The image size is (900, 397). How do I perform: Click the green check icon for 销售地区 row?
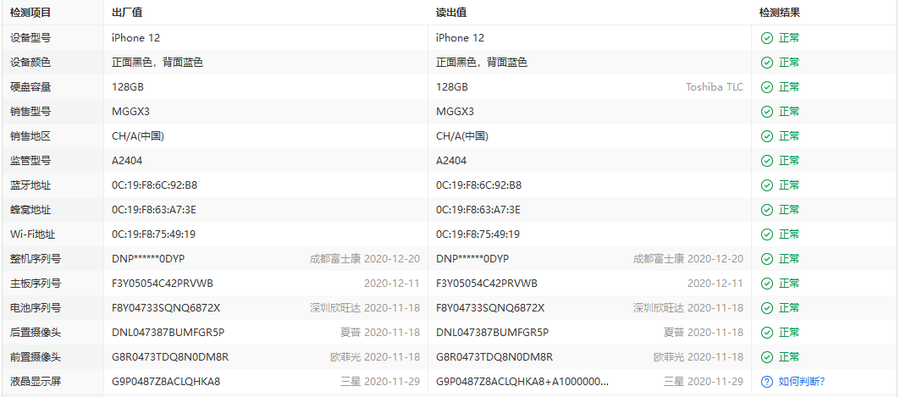(766, 136)
